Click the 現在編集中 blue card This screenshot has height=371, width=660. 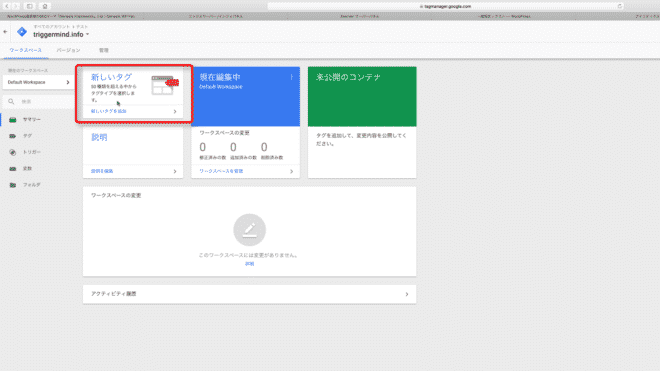[246, 96]
